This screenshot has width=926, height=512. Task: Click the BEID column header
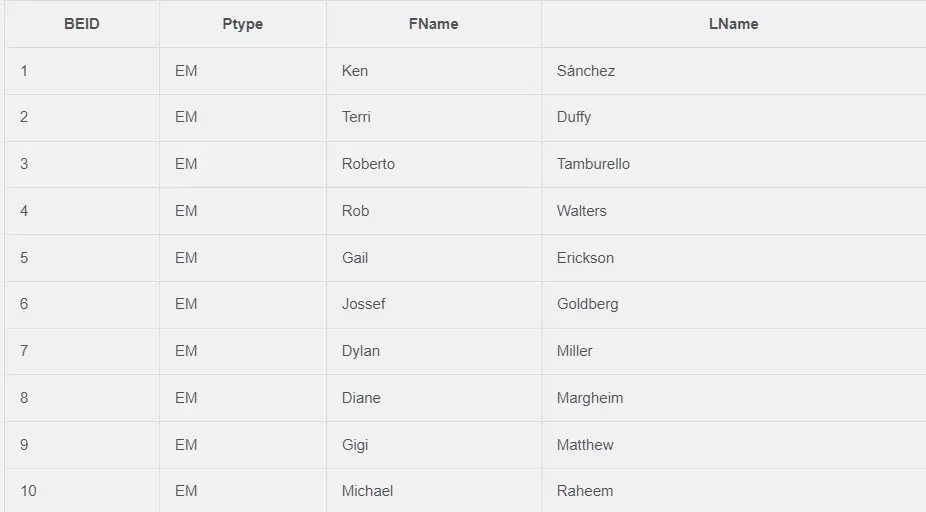coord(81,24)
